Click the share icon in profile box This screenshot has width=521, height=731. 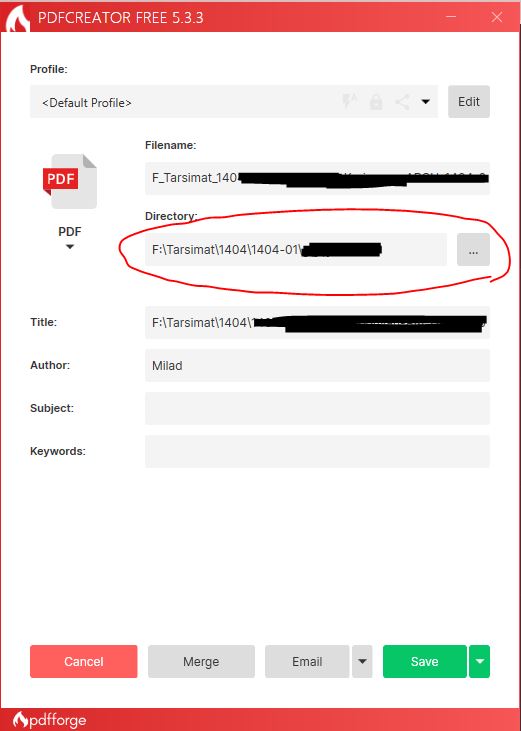point(403,102)
